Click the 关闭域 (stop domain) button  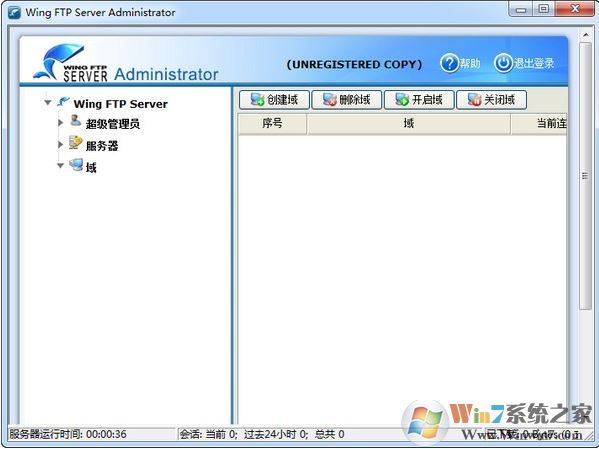(x=491, y=100)
